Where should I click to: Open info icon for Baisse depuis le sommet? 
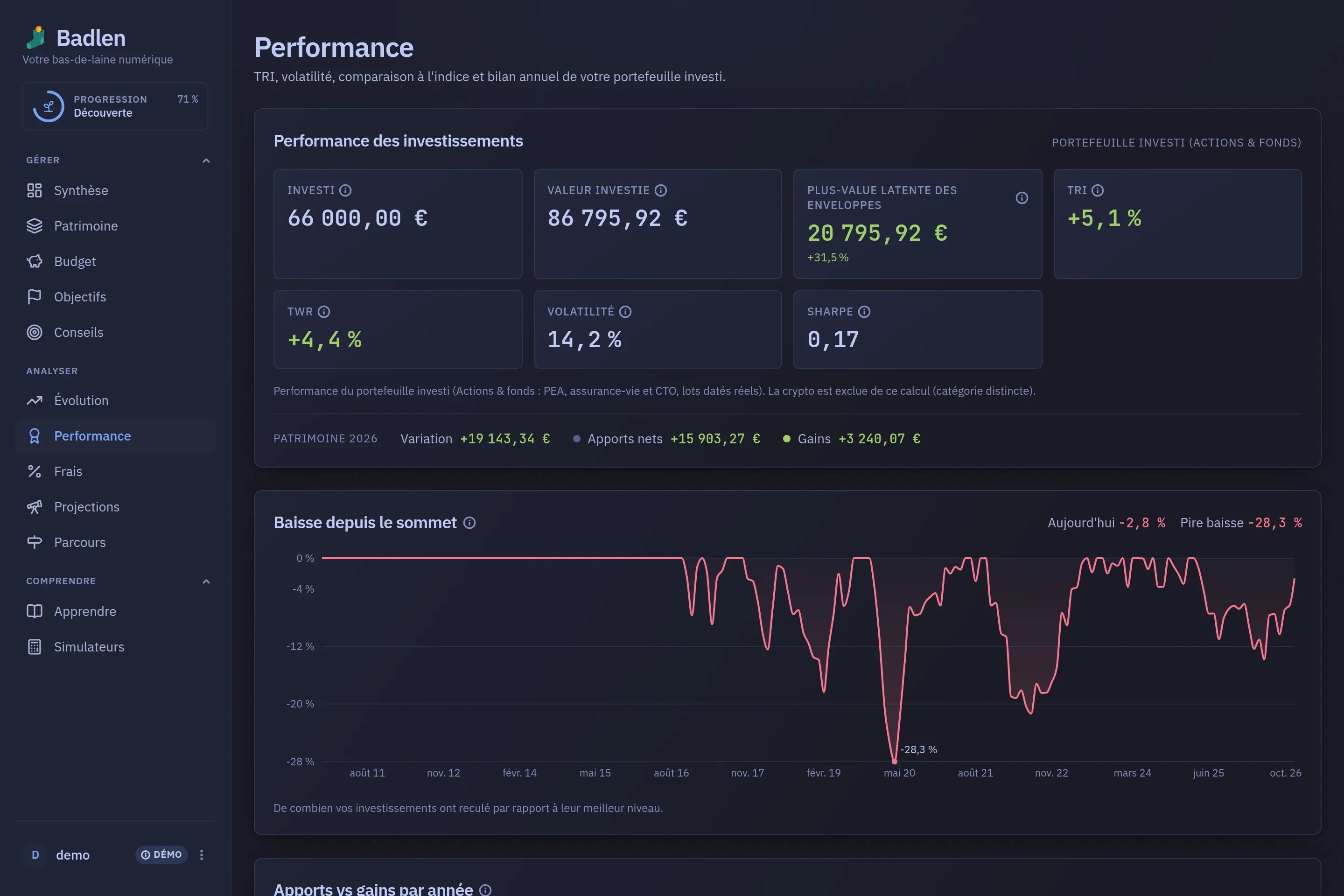pos(469,523)
